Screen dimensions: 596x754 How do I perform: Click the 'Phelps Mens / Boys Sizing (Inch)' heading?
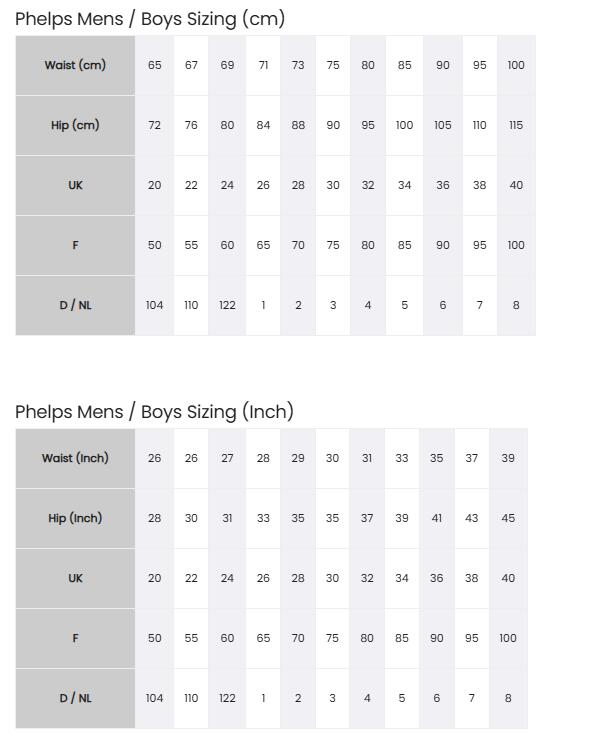click(x=154, y=412)
